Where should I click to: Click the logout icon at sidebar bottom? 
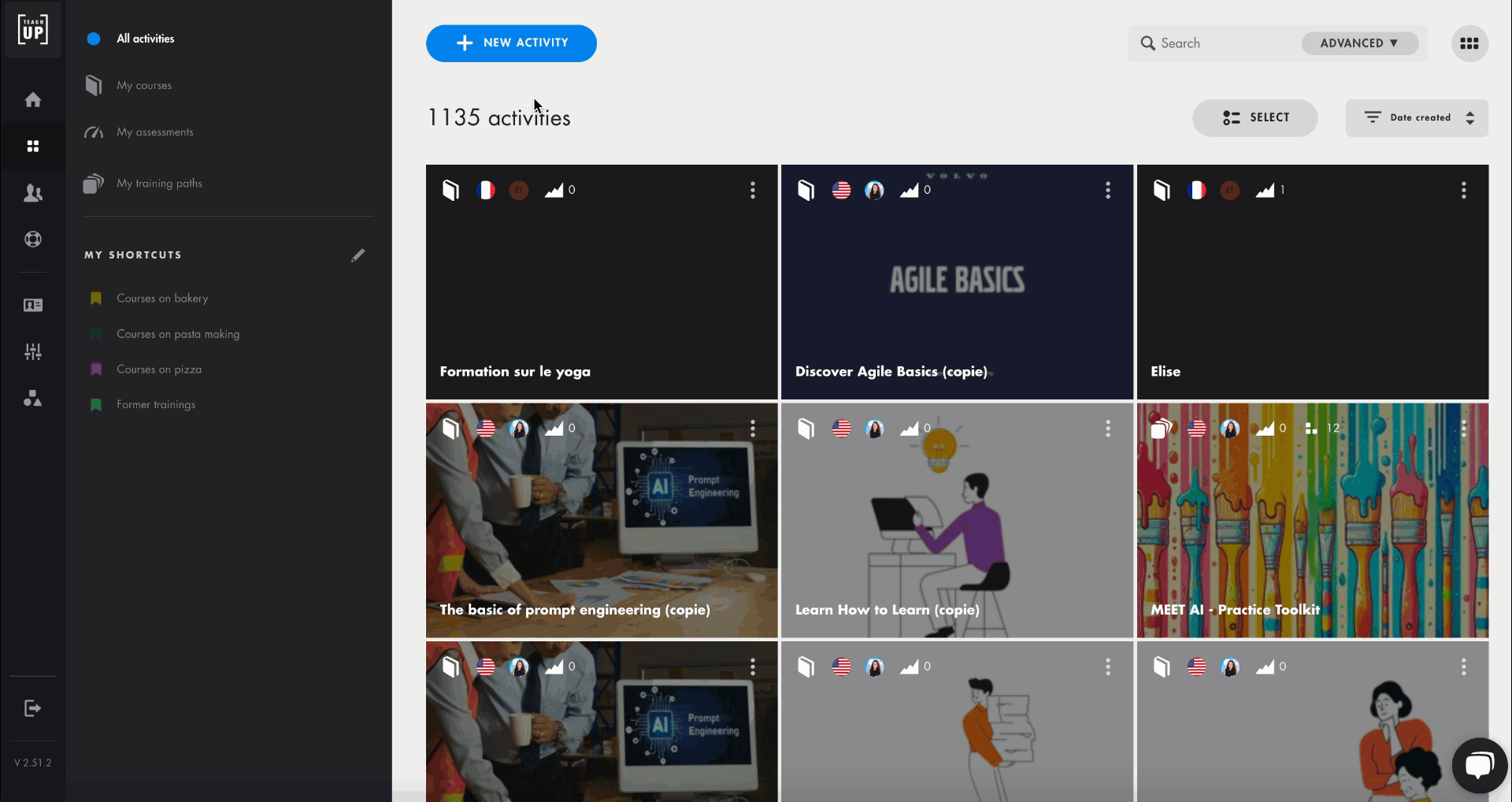point(32,708)
